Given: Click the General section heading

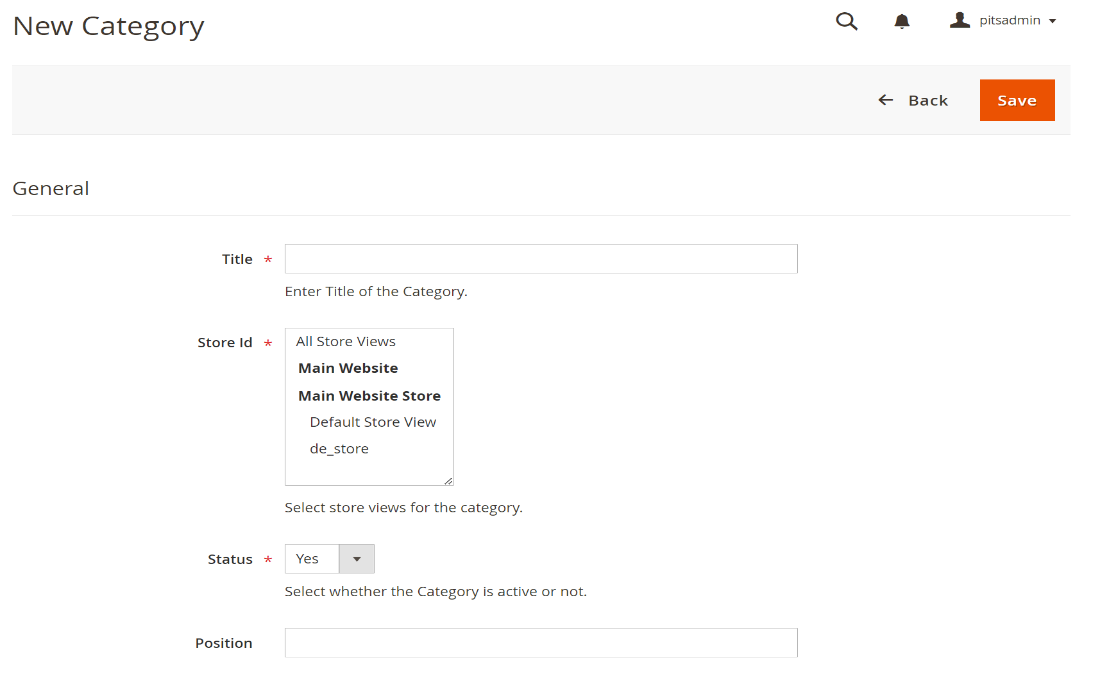Looking at the screenshot, I should click(51, 188).
